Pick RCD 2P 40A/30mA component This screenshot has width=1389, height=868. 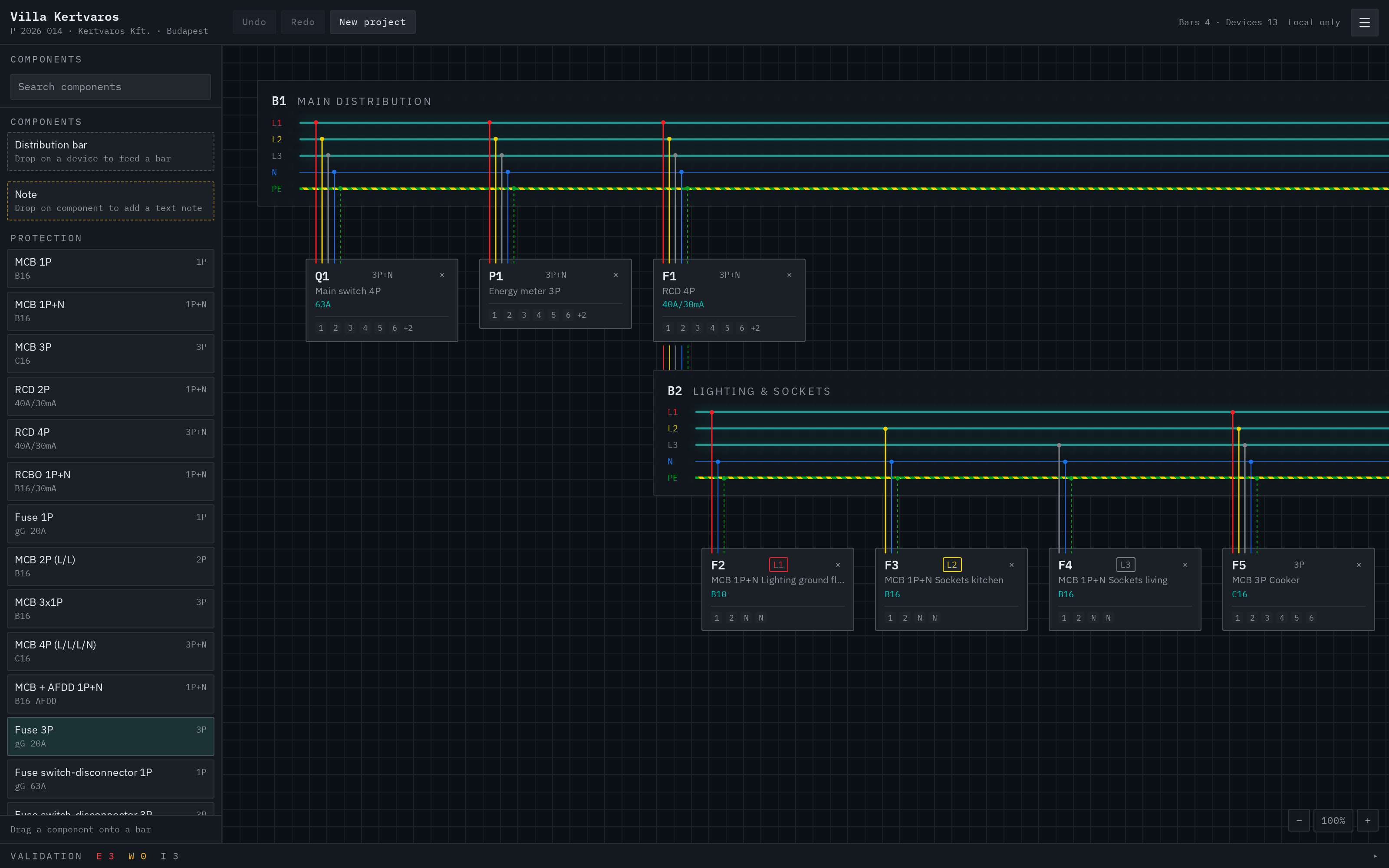tap(110, 396)
